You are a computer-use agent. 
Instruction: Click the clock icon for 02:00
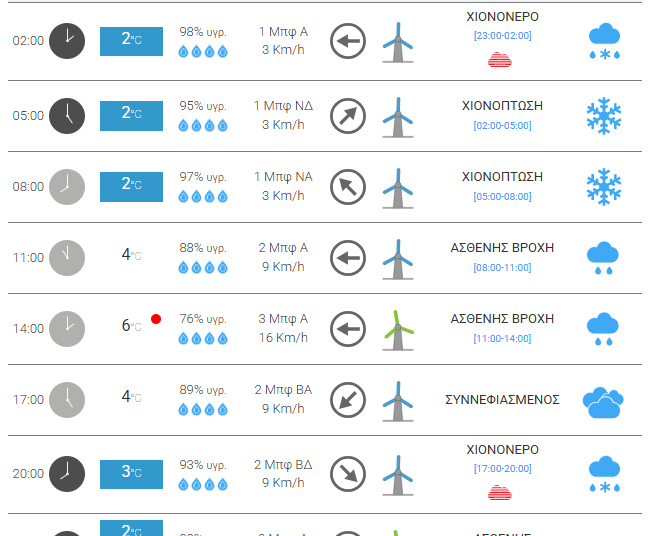point(68,41)
